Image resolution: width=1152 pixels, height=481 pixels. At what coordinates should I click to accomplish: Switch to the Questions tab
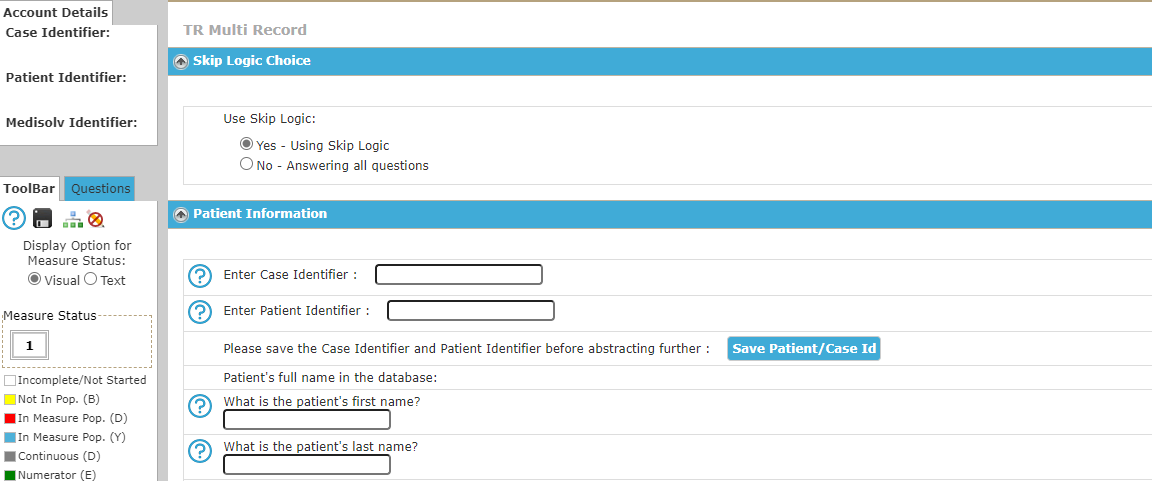(101, 189)
